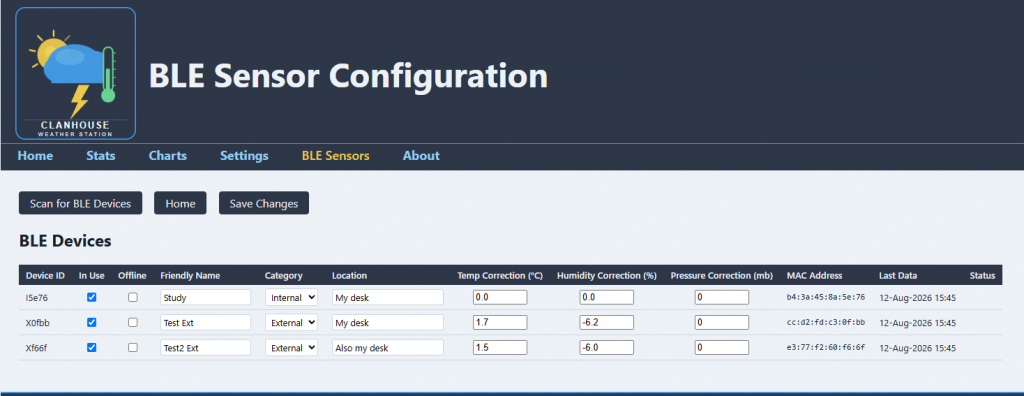The height and width of the screenshot is (396, 1024).
Task: Click Scan for BLE Devices button
Action: click(x=80, y=203)
